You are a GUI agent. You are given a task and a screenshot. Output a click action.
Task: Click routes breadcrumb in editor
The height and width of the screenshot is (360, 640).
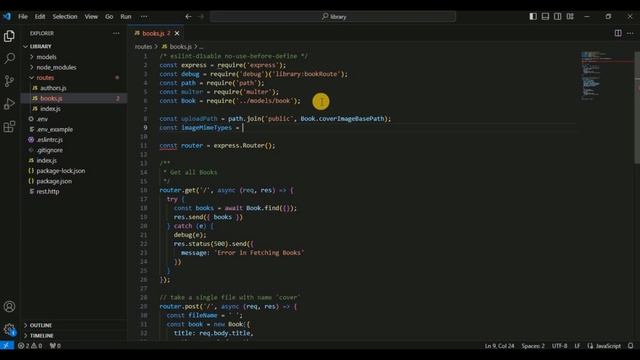(143, 47)
